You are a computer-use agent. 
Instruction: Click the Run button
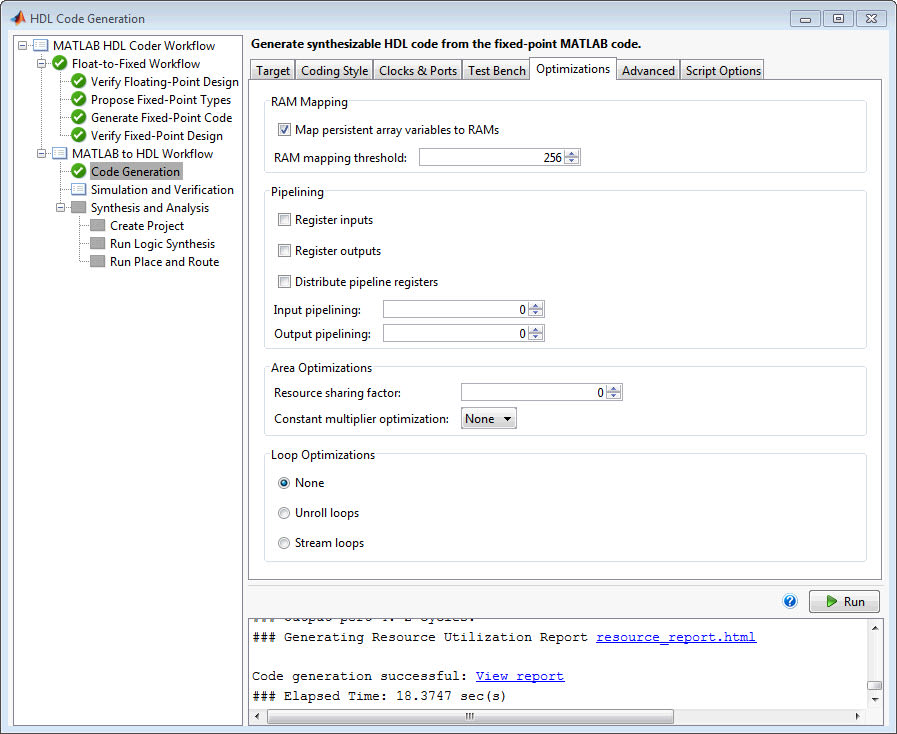844,601
